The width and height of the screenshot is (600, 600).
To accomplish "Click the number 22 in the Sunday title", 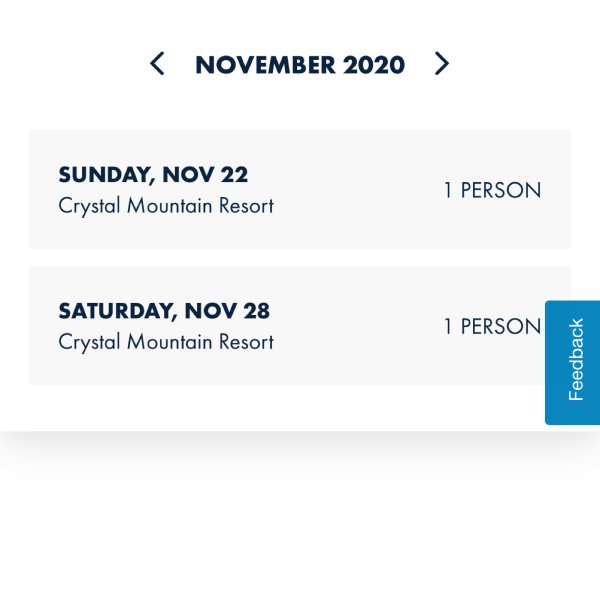I will point(234,175).
